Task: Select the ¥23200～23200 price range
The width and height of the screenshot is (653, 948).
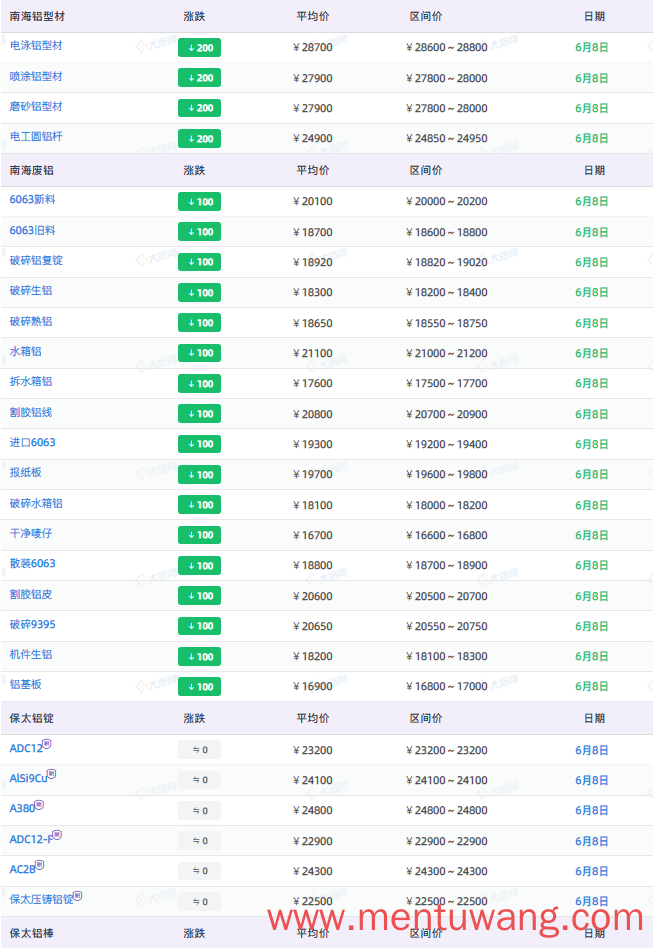Action: click(x=447, y=750)
